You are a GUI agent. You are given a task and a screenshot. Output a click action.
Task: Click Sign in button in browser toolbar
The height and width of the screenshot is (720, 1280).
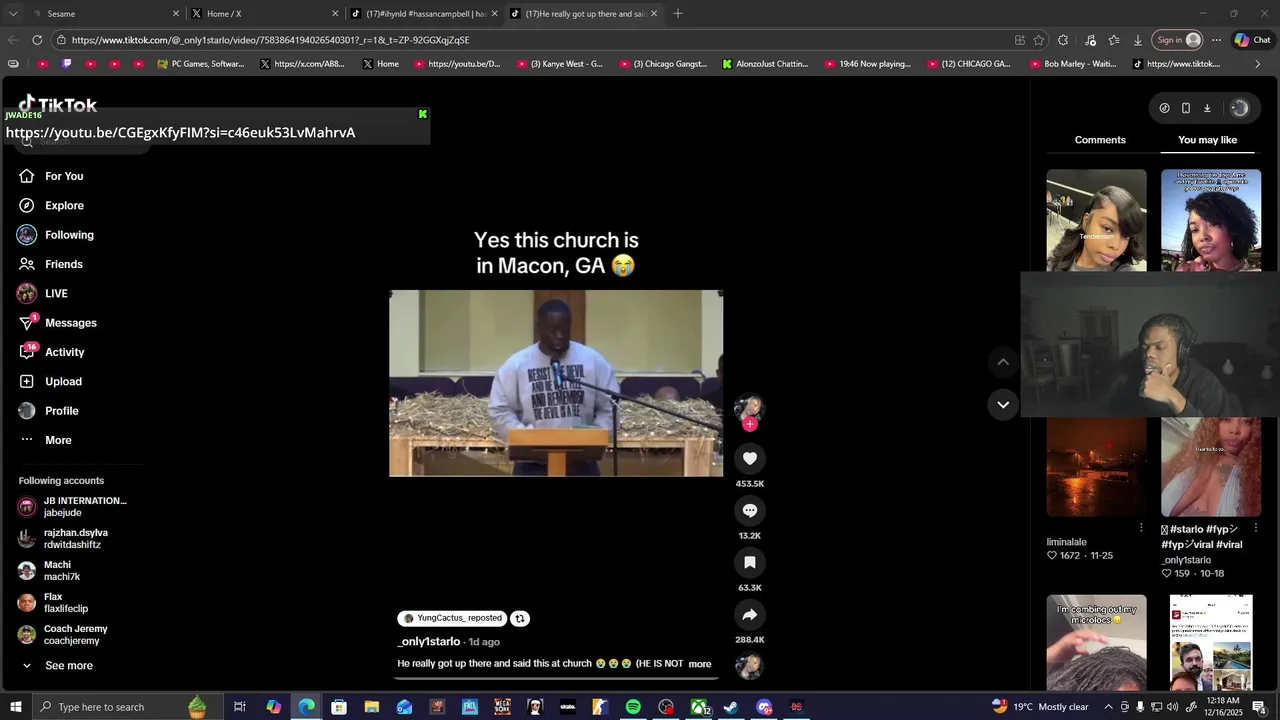1177,40
